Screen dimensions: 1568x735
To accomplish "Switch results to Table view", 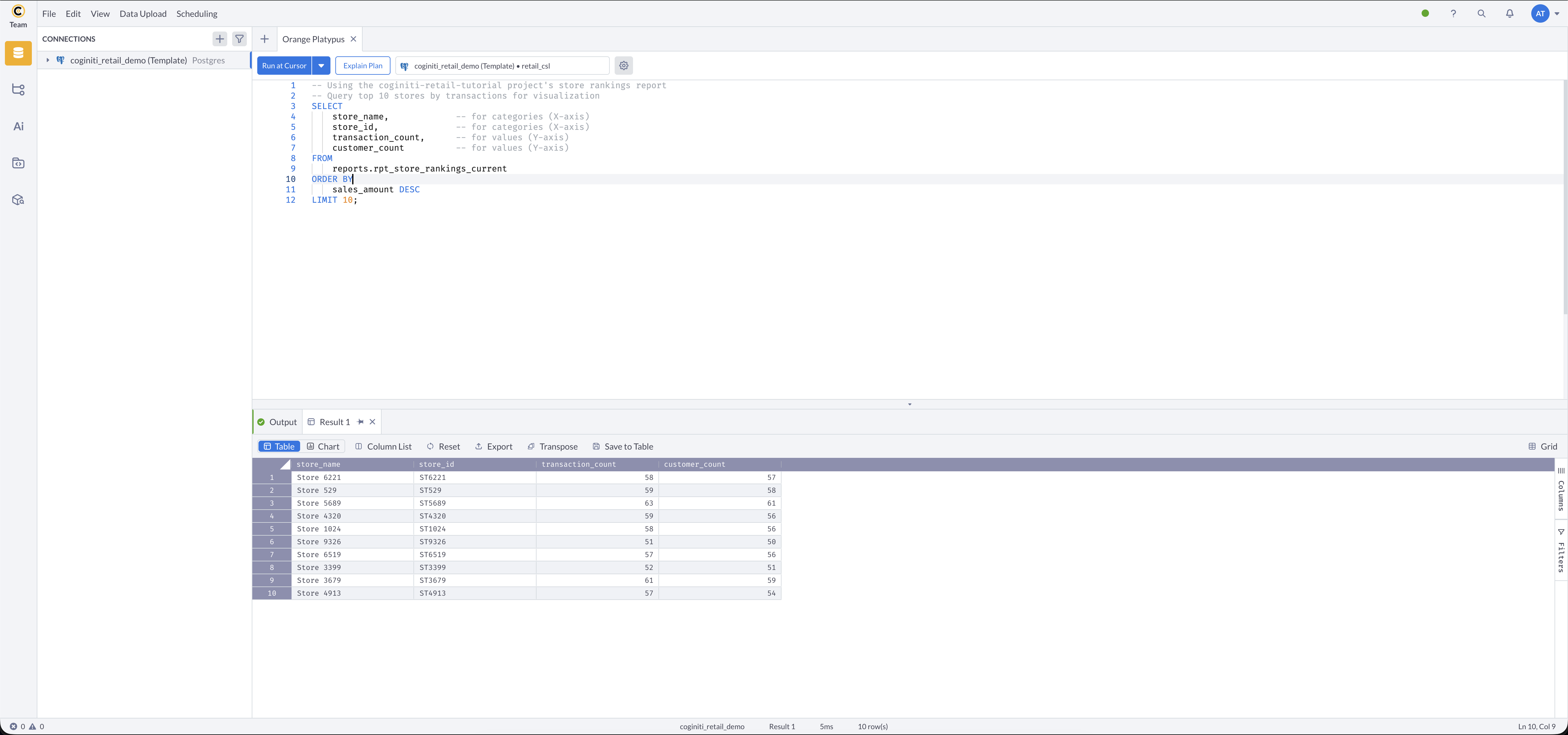I will 279,447.
